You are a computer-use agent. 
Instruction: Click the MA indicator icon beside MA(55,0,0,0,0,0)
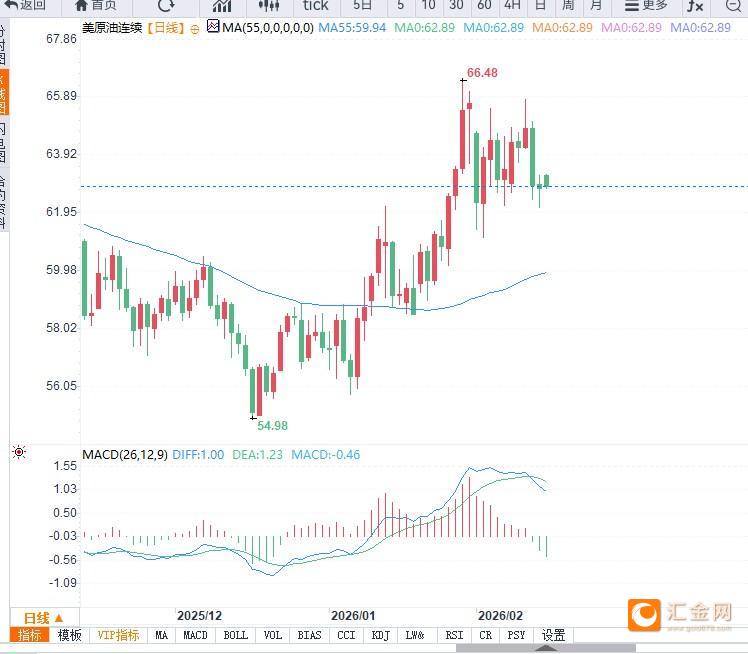[x=213, y=27]
